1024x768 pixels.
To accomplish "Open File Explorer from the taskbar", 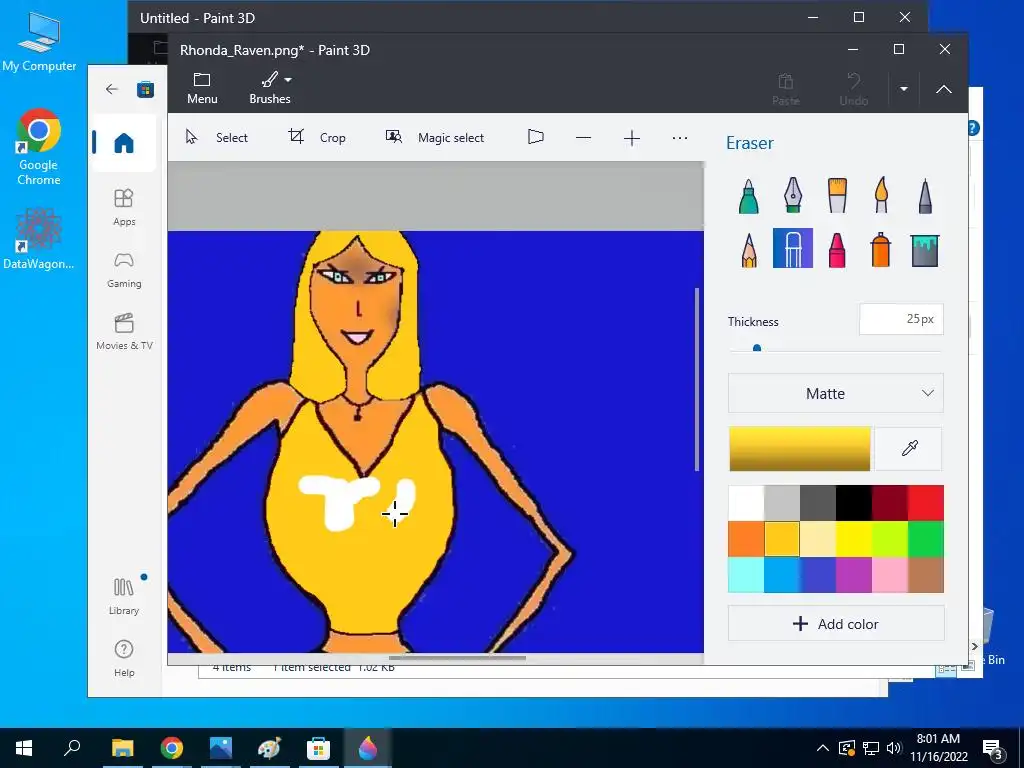I will [122, 748].
